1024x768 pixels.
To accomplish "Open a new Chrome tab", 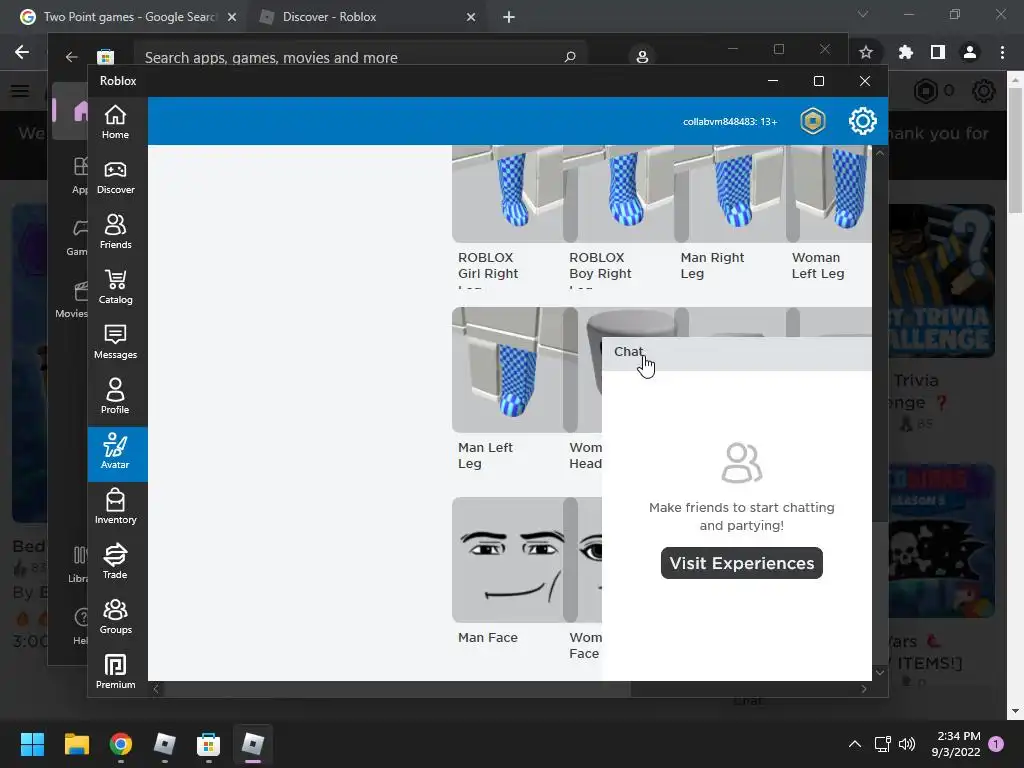I will [509, 17].
